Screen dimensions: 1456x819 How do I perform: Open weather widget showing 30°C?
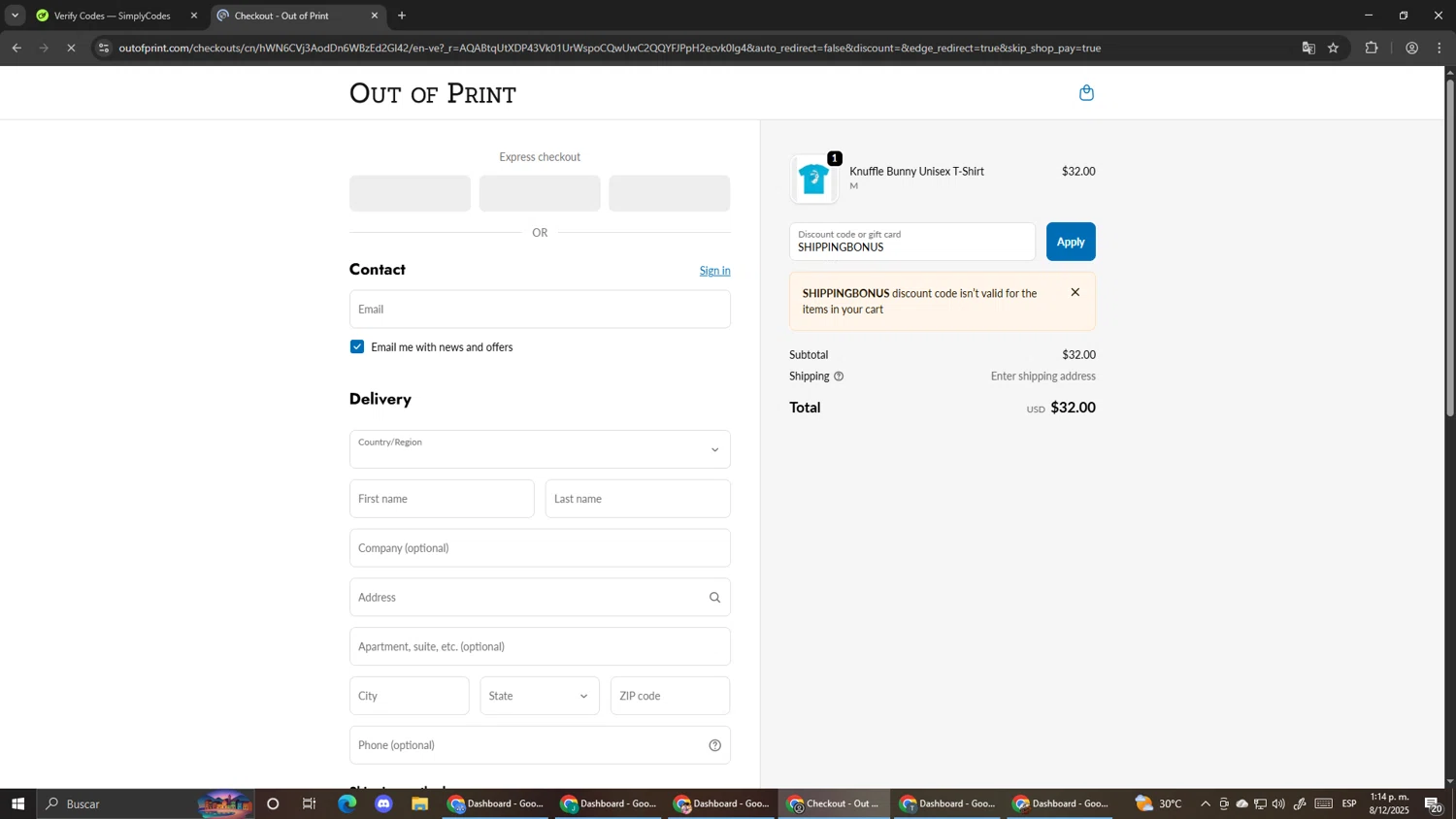1158,803
